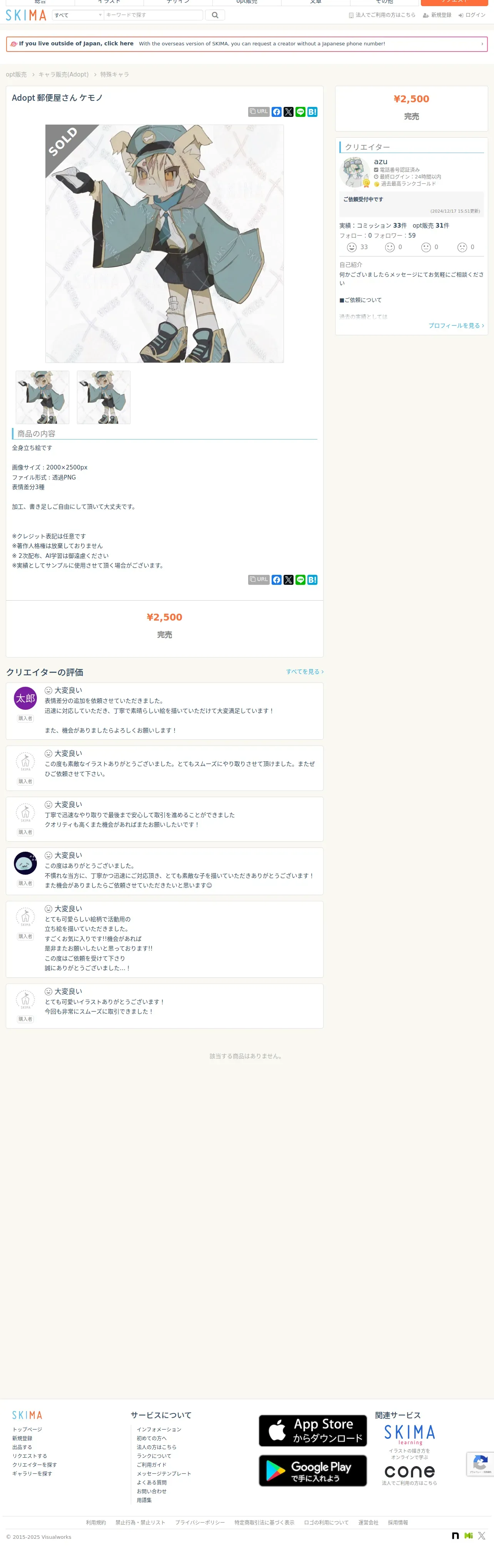The height and width of the screenshot is (1568, 494).
Task: Open 利用規約 in the footer
Action: (x=96, y=1522)
